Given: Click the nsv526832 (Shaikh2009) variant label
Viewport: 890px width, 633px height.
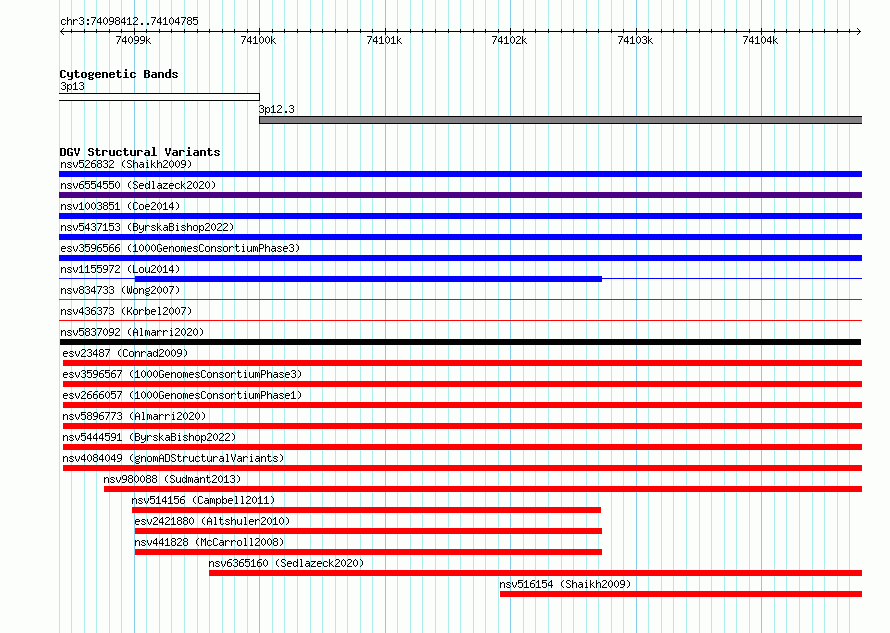Looking at the screenshot, I should pos(126,164).
